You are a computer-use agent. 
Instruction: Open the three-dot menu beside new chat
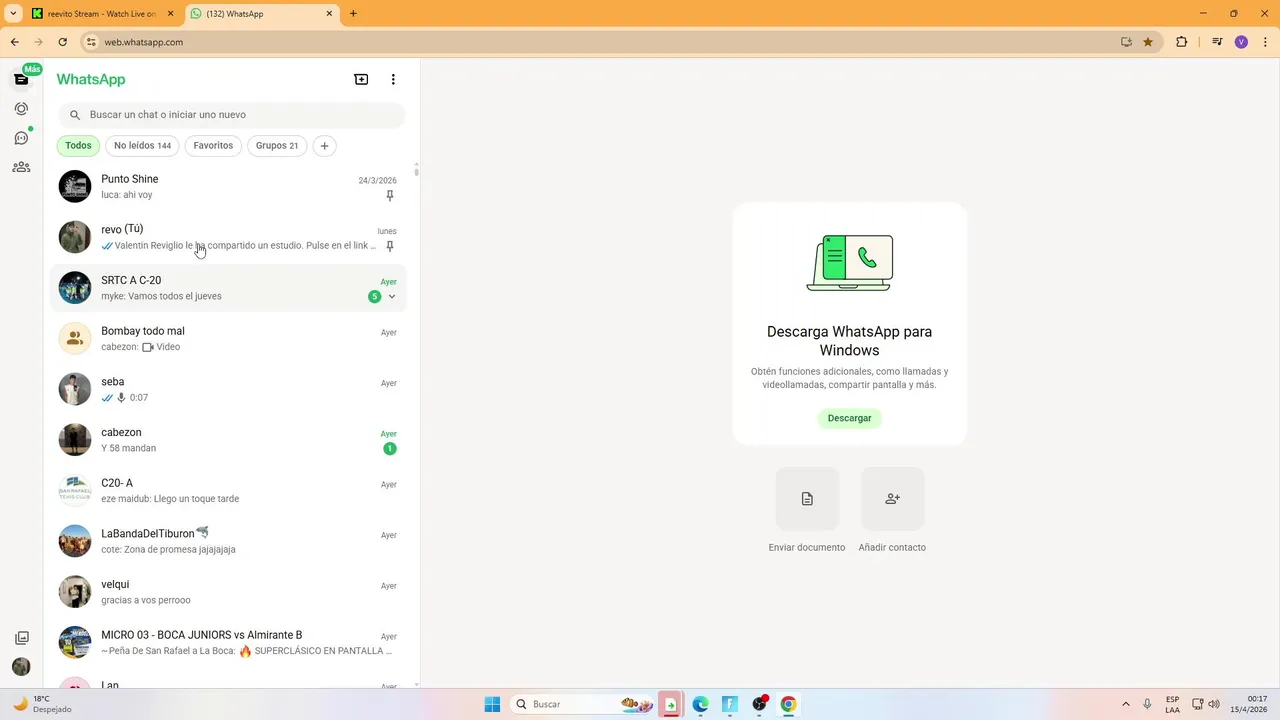click(393, 79)
